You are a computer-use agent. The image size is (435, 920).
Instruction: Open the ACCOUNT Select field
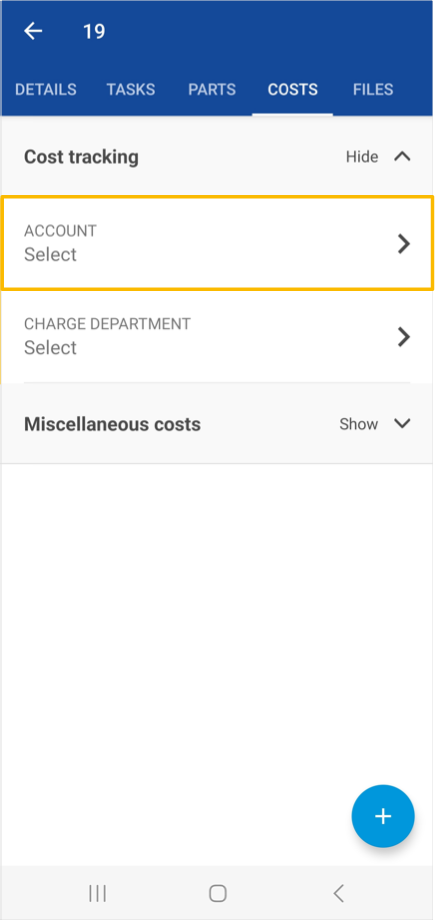217,243
